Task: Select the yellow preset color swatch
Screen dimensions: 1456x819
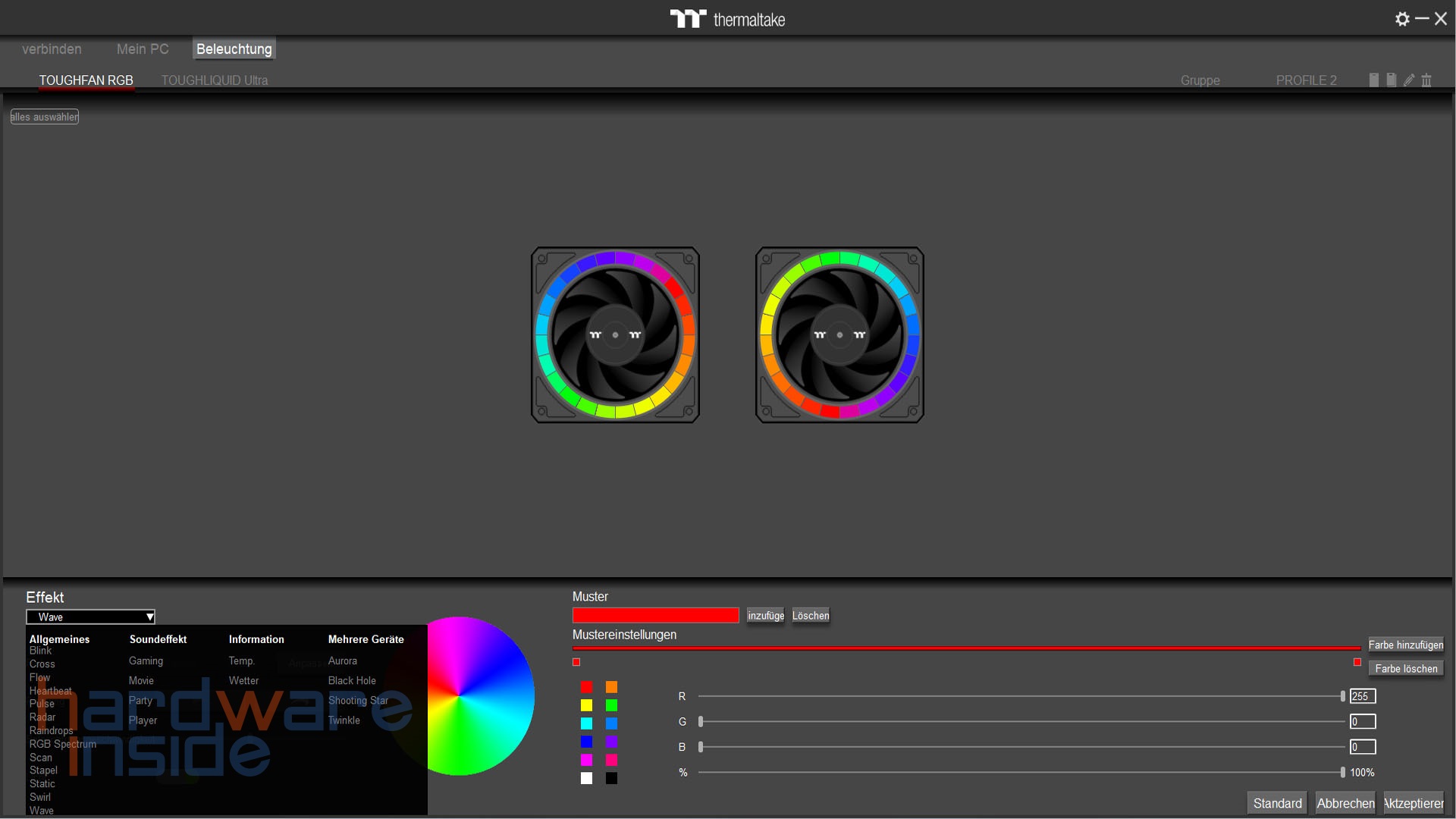Action: coord(585,705)
